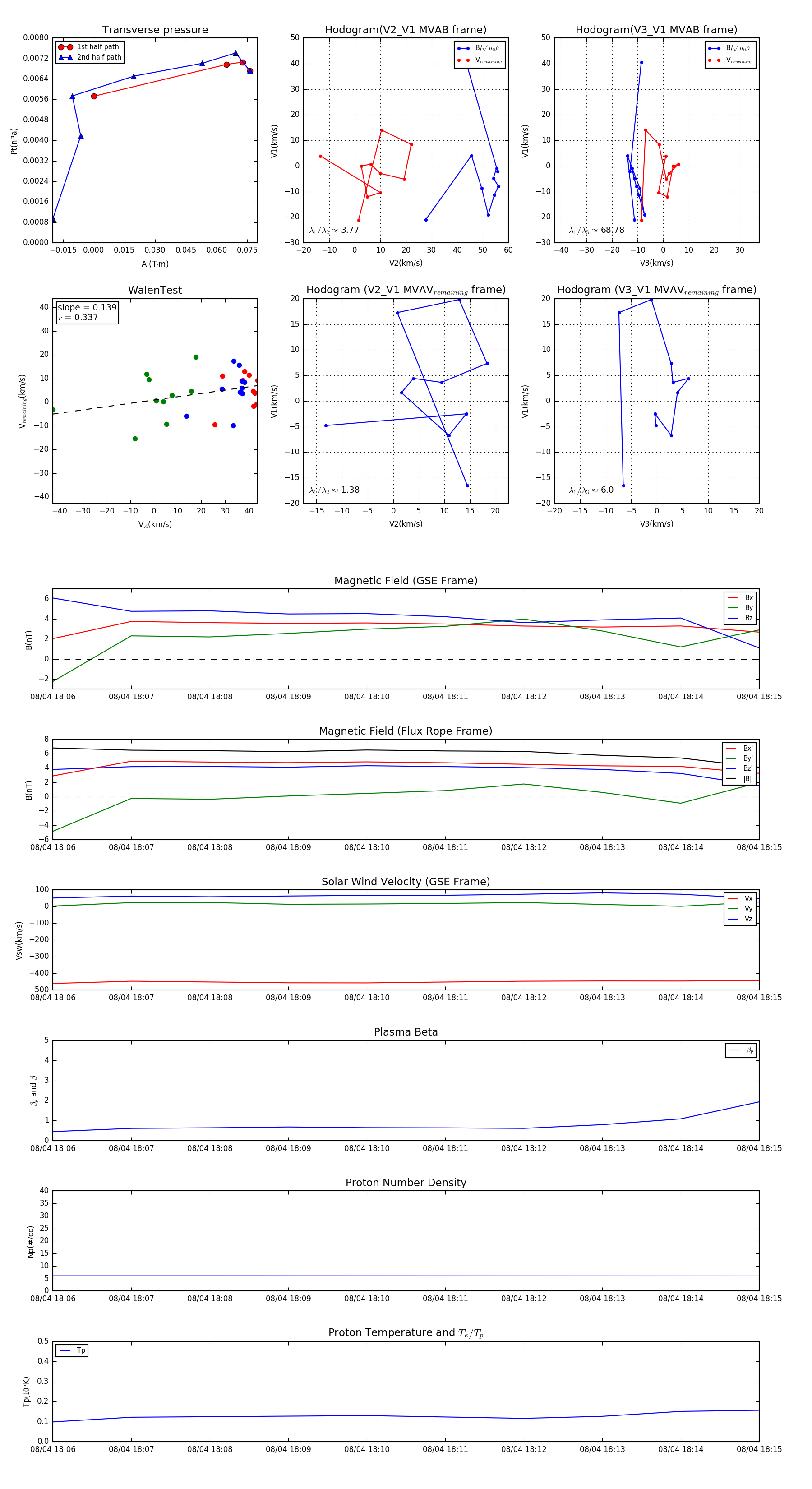Click the 'WalenTest' plot title
Viewport: 812px width, 1489px height.
155,290
